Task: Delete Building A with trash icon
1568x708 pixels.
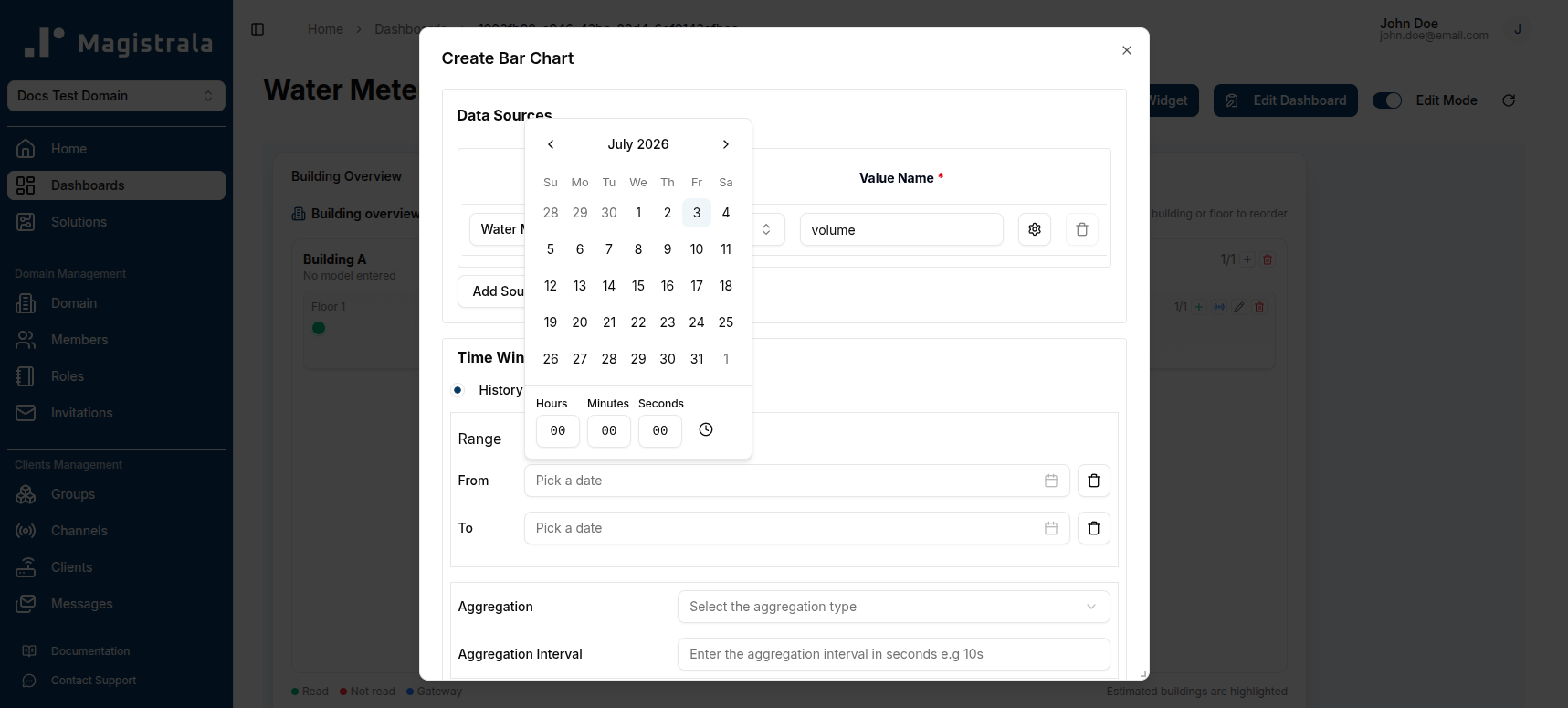Action: [x=1268, y=259]
